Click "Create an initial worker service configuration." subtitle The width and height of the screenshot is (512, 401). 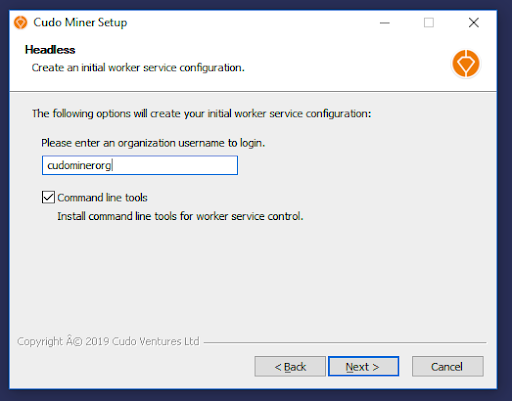point(138,68)
